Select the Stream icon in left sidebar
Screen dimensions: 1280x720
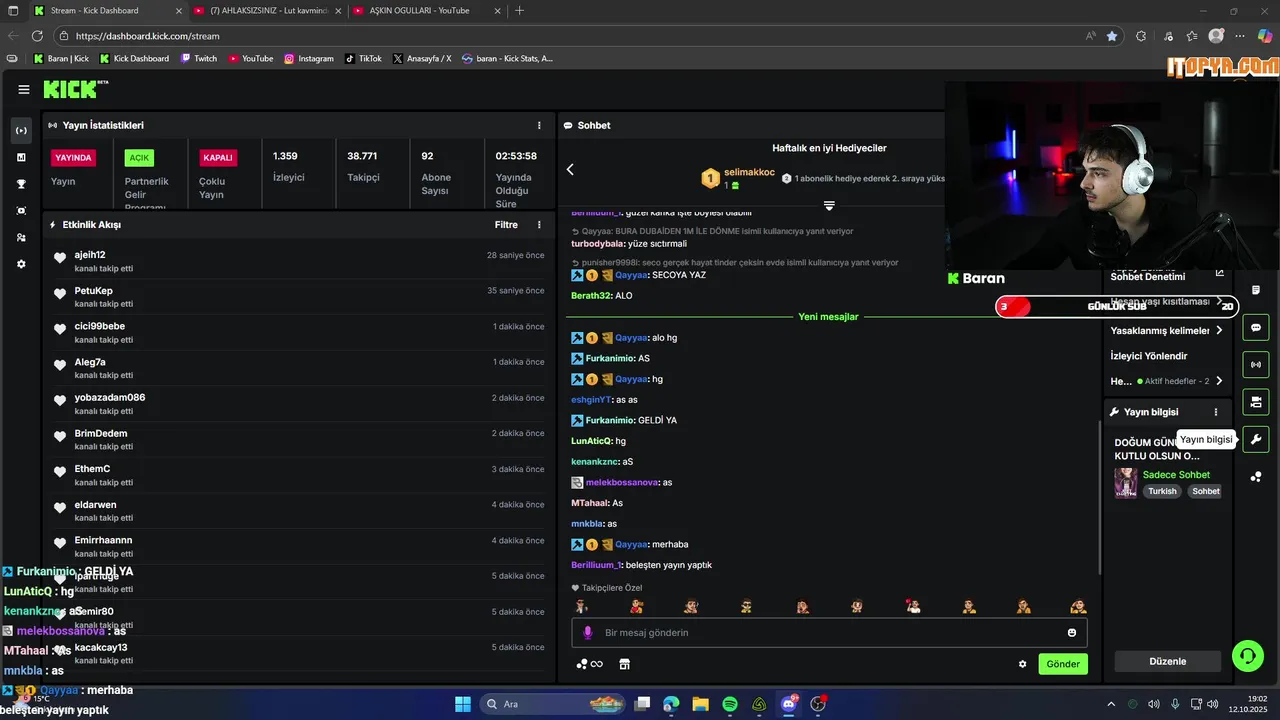coord(21,131)
